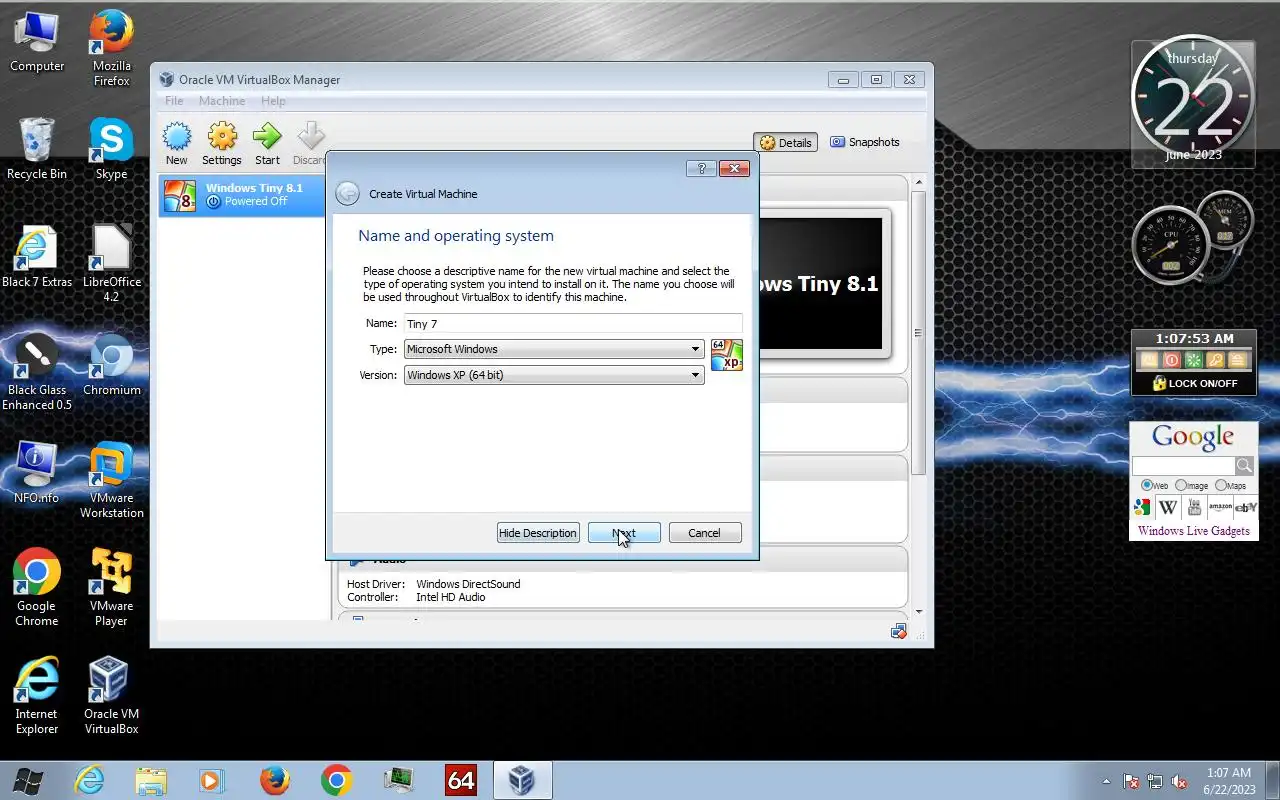This screenshot has height=800, width=1280.
Task: Open the Black 7 Extras desktop shortcut
Action: [x=37, y=258]
